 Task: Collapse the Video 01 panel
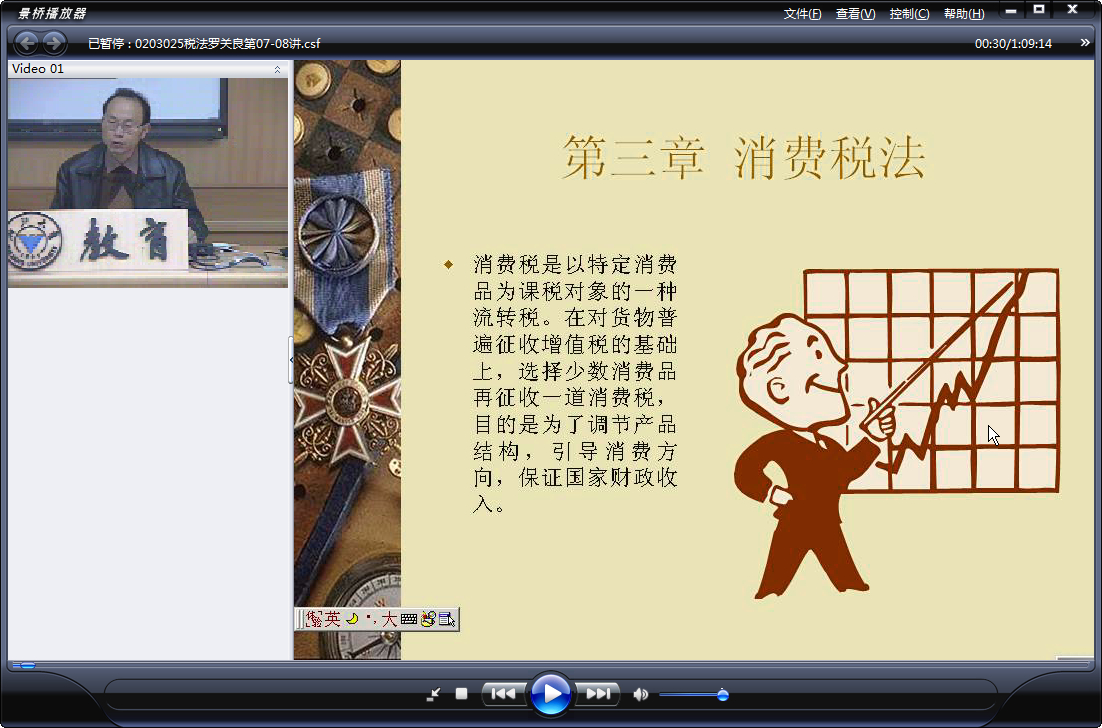tap(278, 69)
